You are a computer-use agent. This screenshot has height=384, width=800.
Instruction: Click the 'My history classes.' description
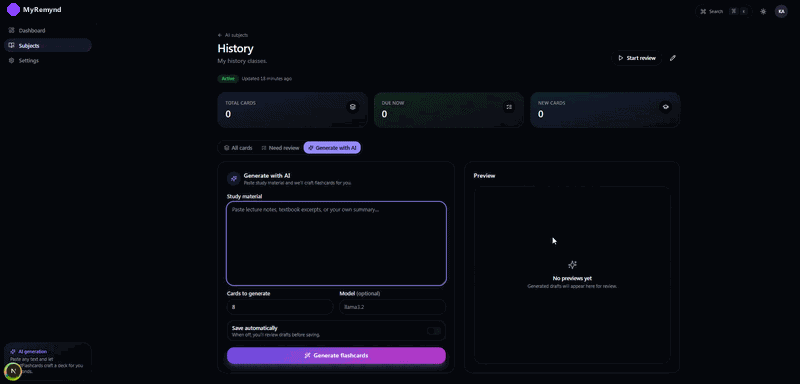tap(242, 61)
